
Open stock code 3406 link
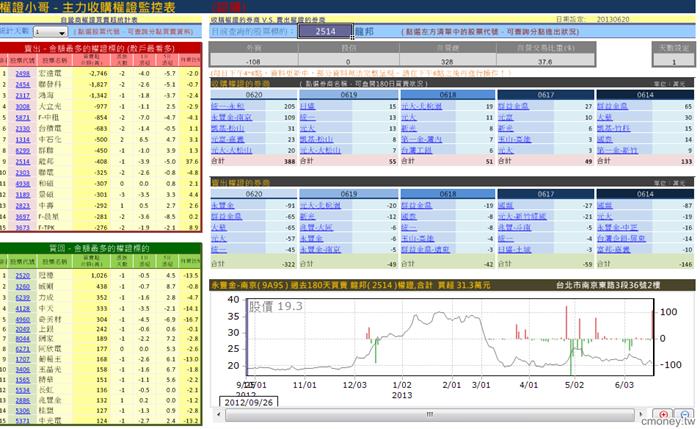[23, 369]
